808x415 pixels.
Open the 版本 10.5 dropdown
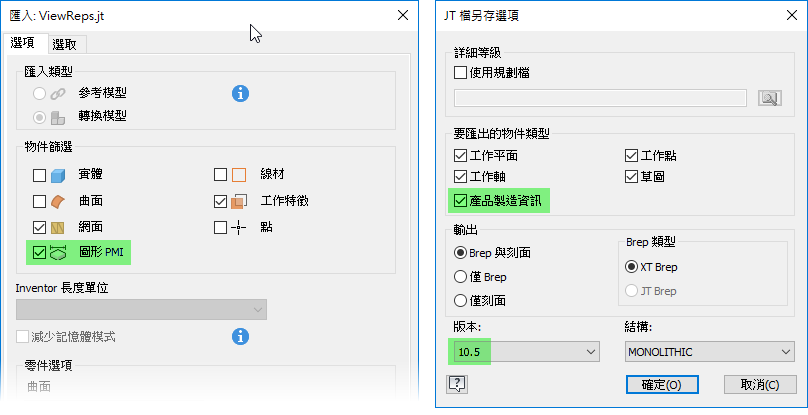pos(526,352)
